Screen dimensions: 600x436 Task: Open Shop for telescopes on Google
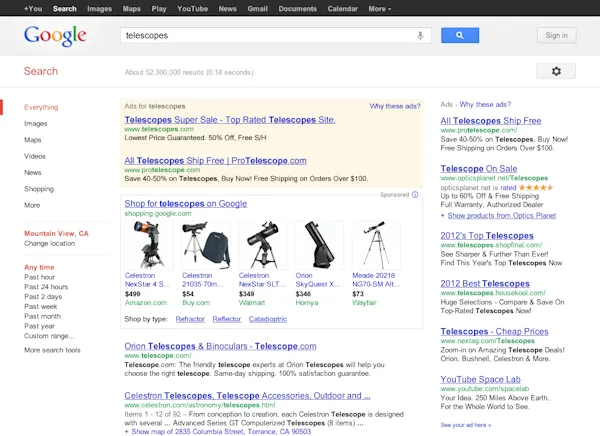(186, 204)
